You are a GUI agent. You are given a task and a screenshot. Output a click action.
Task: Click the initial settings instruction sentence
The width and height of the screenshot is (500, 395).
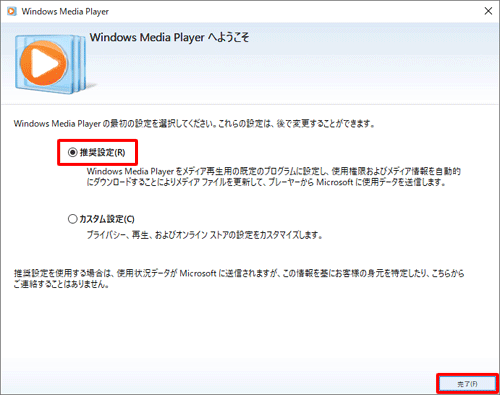point(194,124)
